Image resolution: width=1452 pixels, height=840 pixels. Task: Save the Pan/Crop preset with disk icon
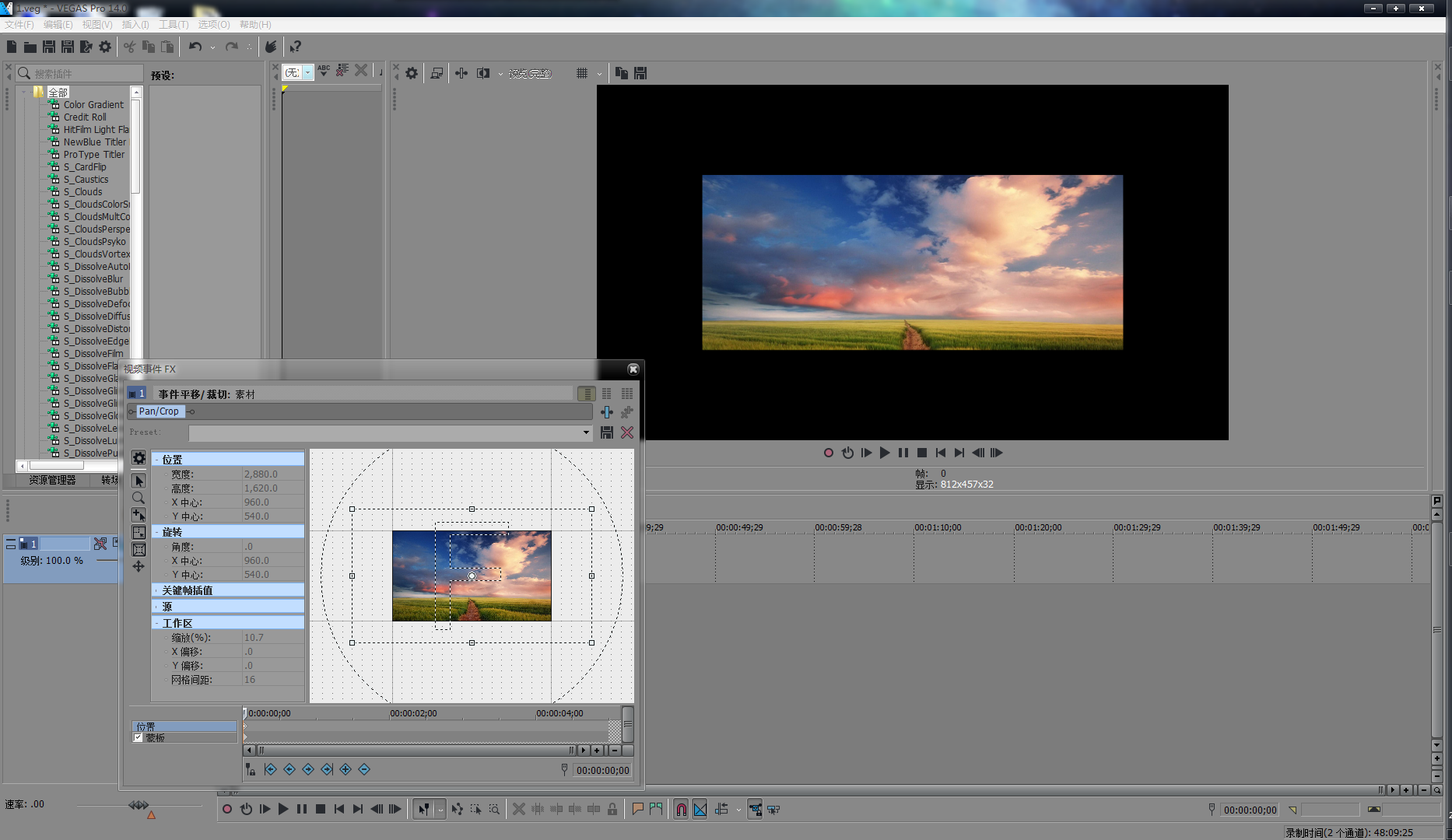click(x=607, y=432)
